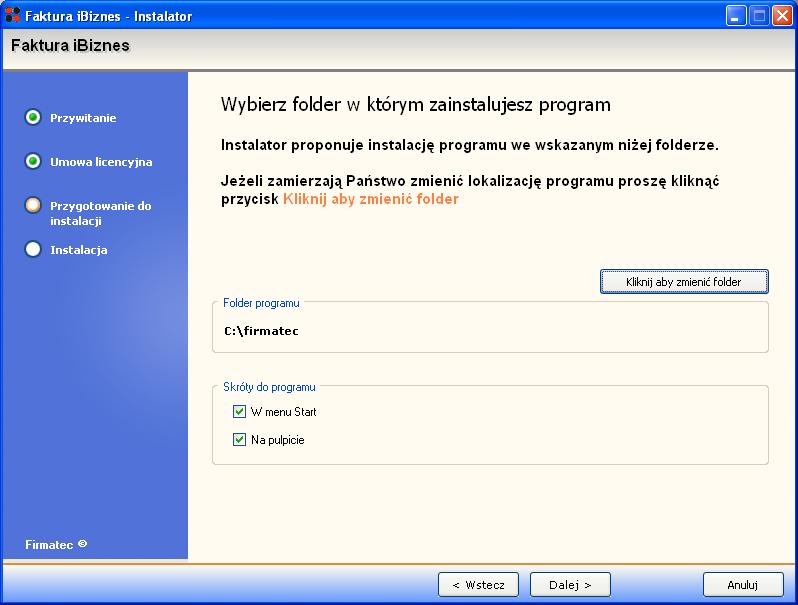Click the Umowa licencyjna step indicator circle
Viewport: 798px width, 605px height.
pos(33,161)
